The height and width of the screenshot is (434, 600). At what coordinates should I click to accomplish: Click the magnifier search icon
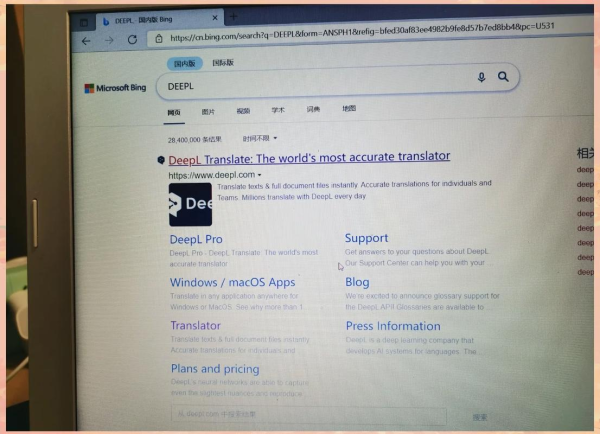click(x=503, y=77)
